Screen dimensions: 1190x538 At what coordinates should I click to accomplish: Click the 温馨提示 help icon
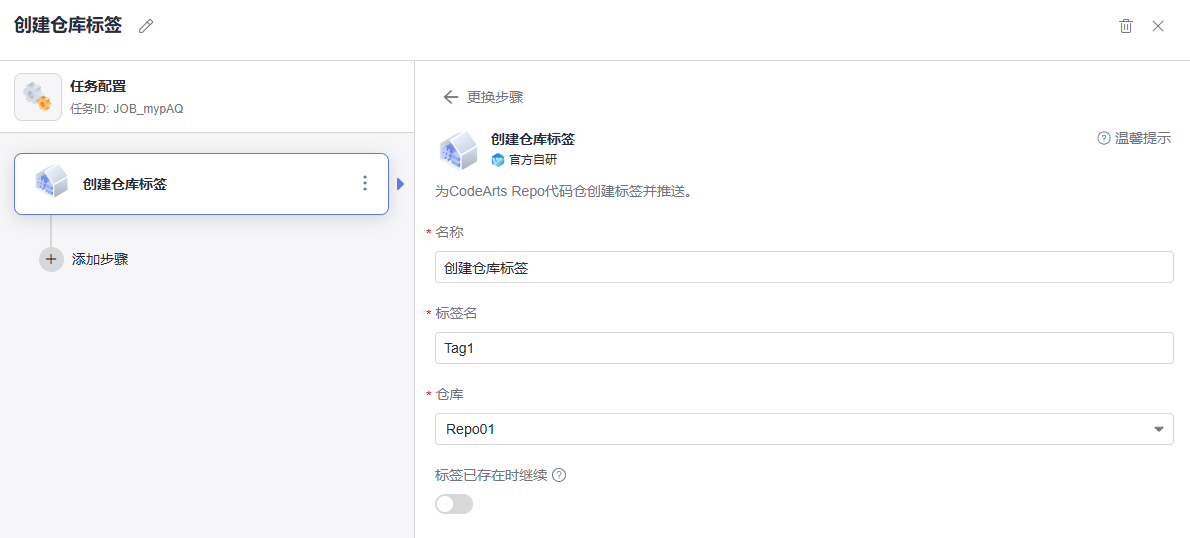(1104, 138)
